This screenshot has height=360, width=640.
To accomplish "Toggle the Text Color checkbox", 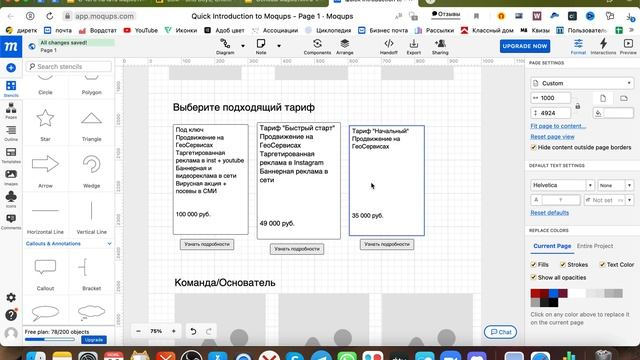I will pos(602,264).
